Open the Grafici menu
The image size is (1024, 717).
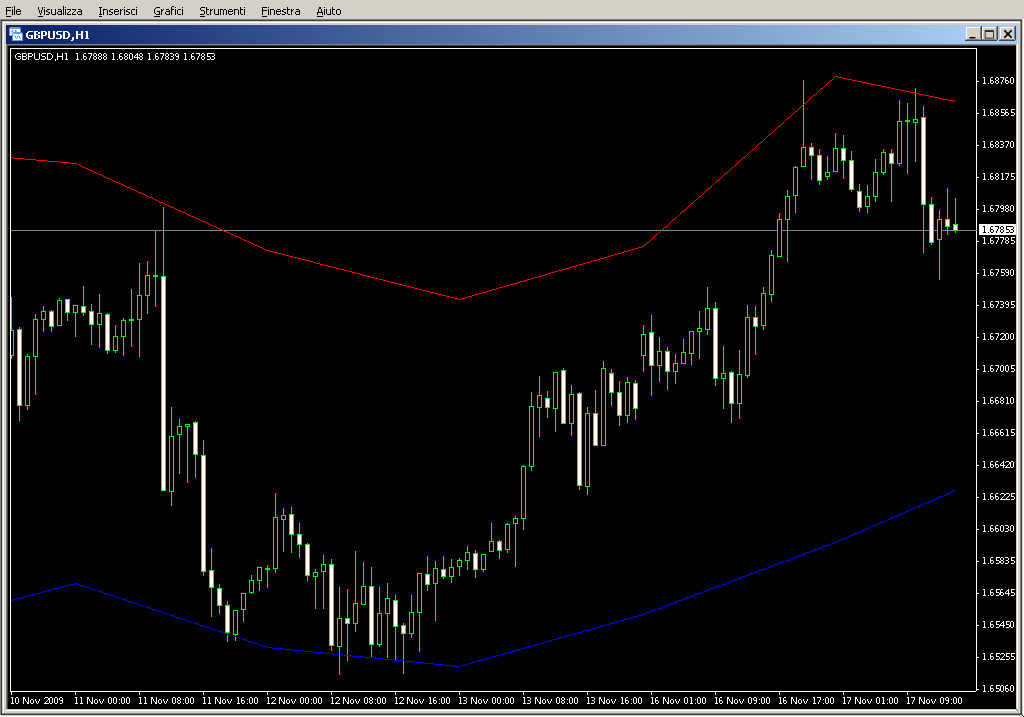168,11
